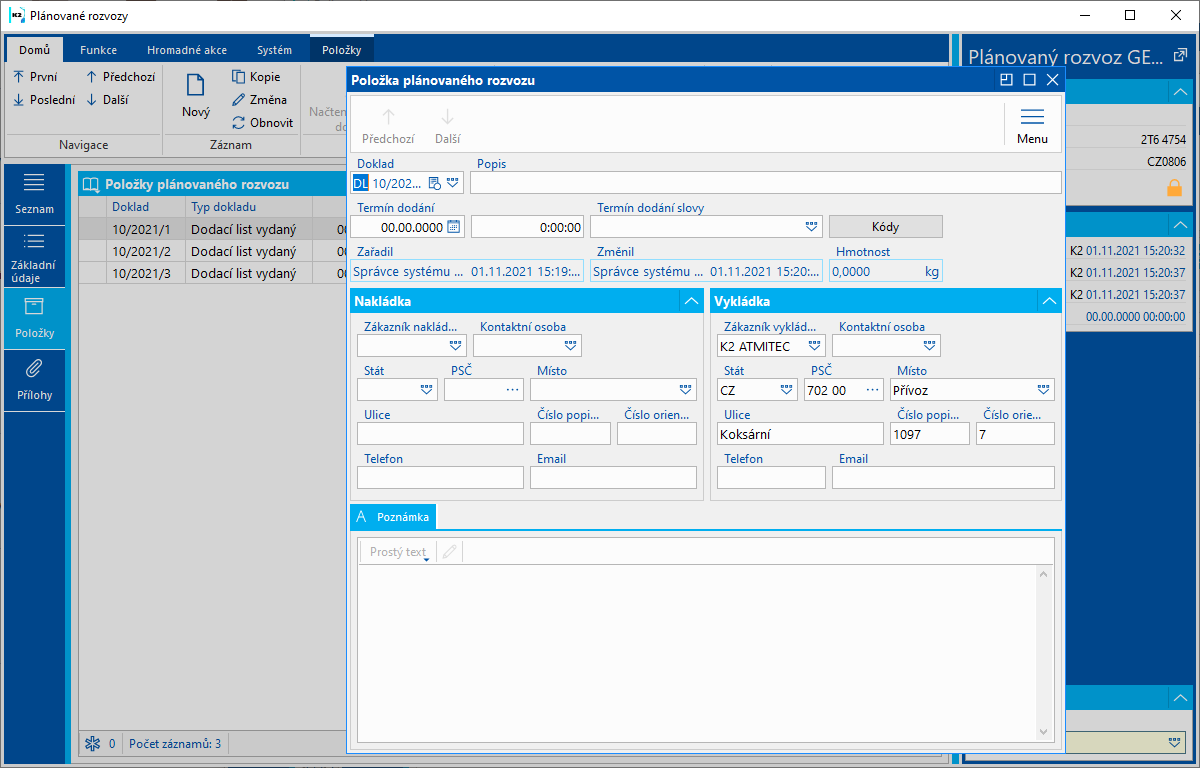Viewport: 1200px width, 768px height.
Task: Collapse the Nakládka section
Action: click(x=690, y=301)
